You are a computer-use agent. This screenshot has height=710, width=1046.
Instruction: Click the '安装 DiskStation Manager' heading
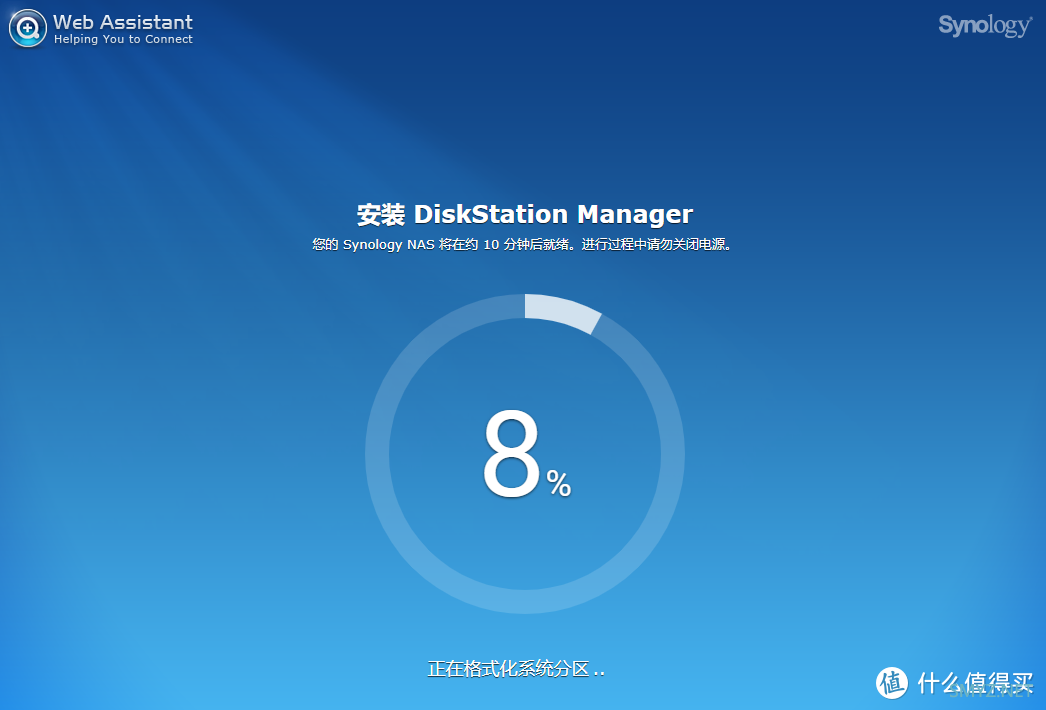pos(525,214)
